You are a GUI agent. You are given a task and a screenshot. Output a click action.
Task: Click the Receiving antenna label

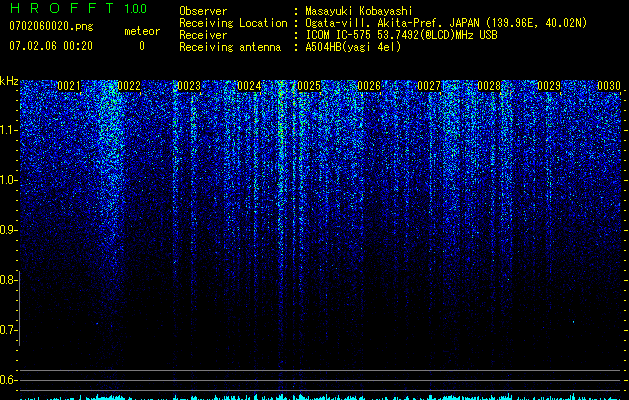coord(230,47)
